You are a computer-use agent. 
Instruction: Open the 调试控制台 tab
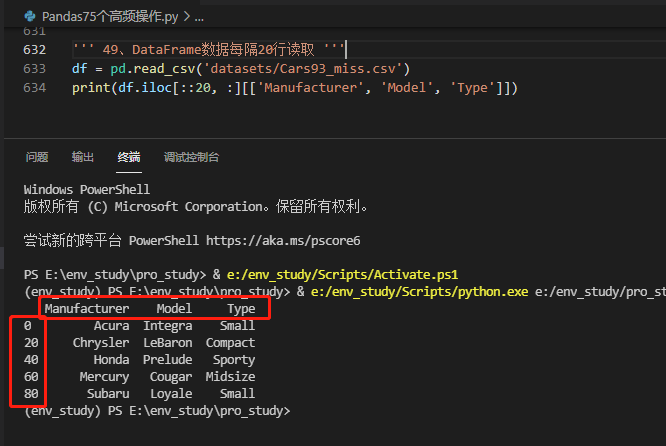point(192,157)
